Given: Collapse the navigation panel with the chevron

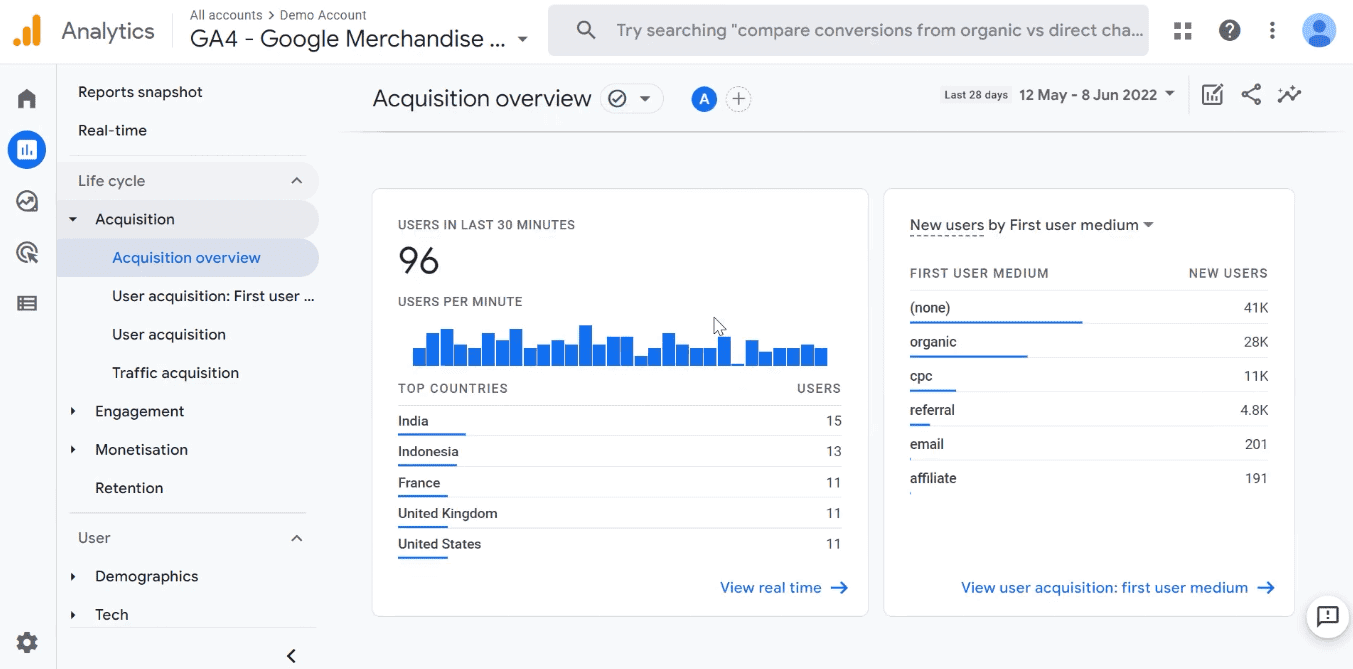Looking at the screenshot, I should tap(291, 656).
